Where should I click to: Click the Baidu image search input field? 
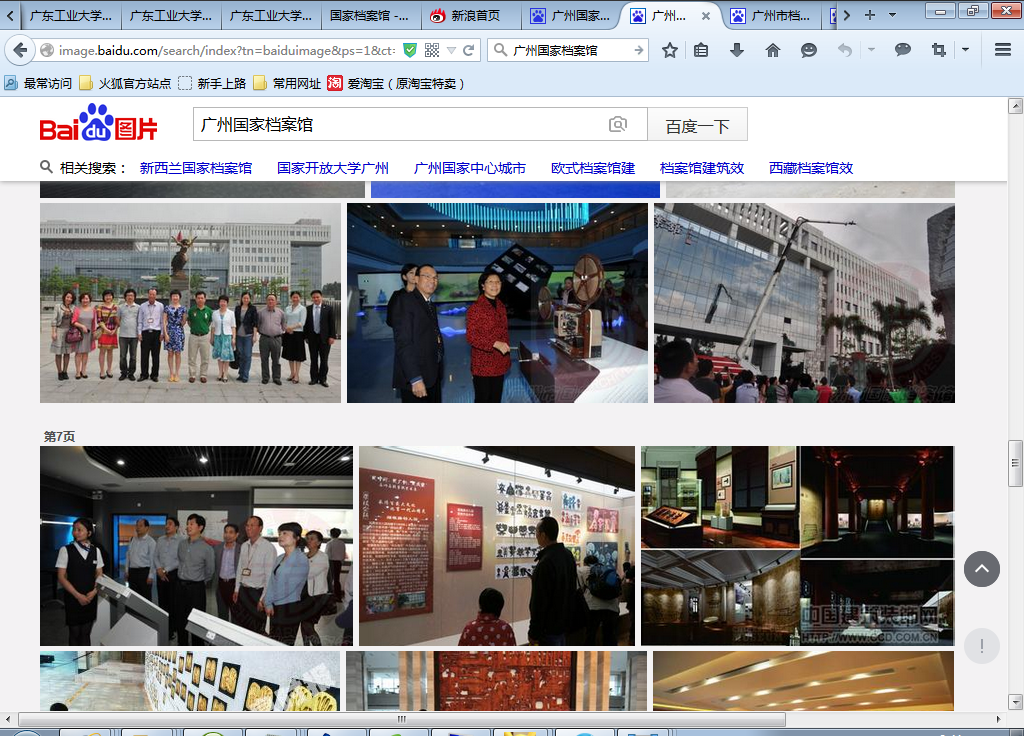[400, 125]
